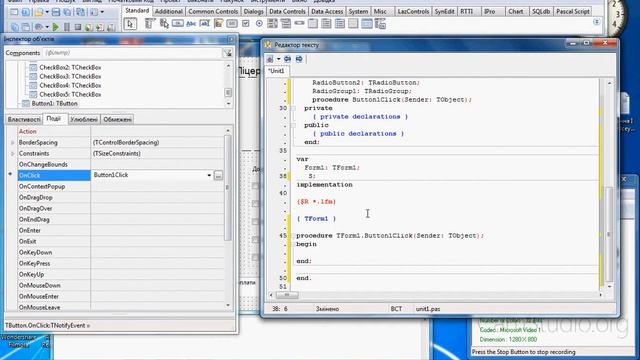
Task: Click the Save file toolbar icon
Action: coord(56,12)
